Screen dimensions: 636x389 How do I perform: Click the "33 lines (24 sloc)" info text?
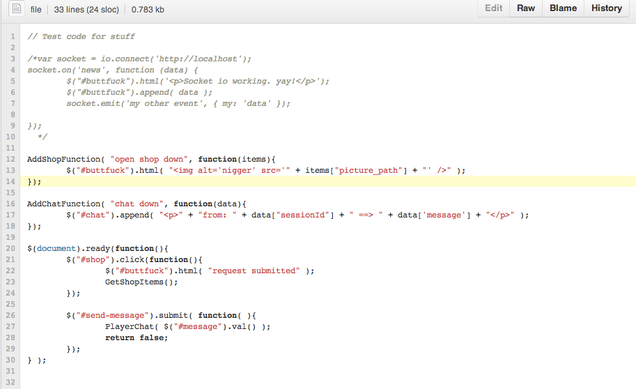[x=86, y=10]
